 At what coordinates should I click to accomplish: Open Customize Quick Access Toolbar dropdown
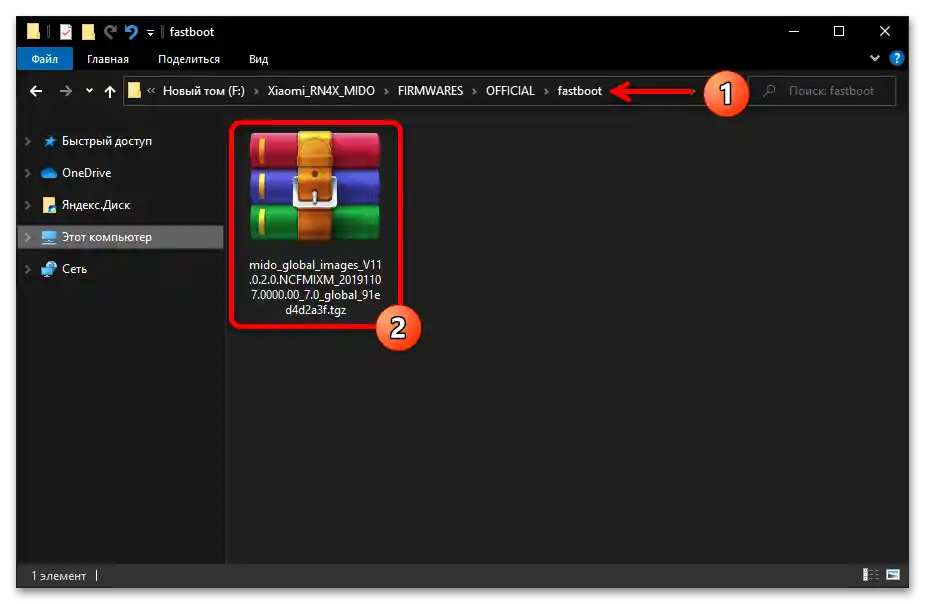tap(150, 33)
